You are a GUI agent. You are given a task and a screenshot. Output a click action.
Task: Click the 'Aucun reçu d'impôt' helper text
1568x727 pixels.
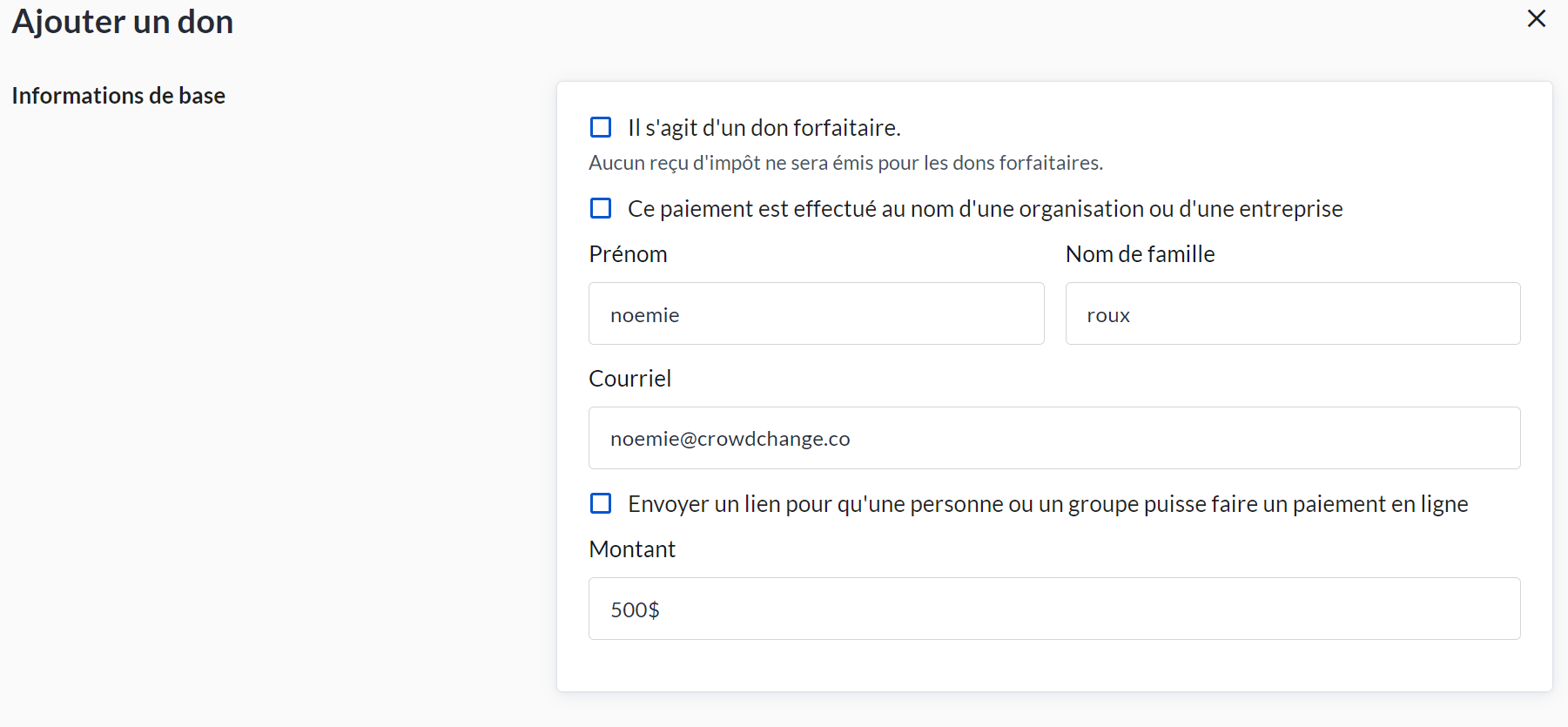[x=845, y=163]
